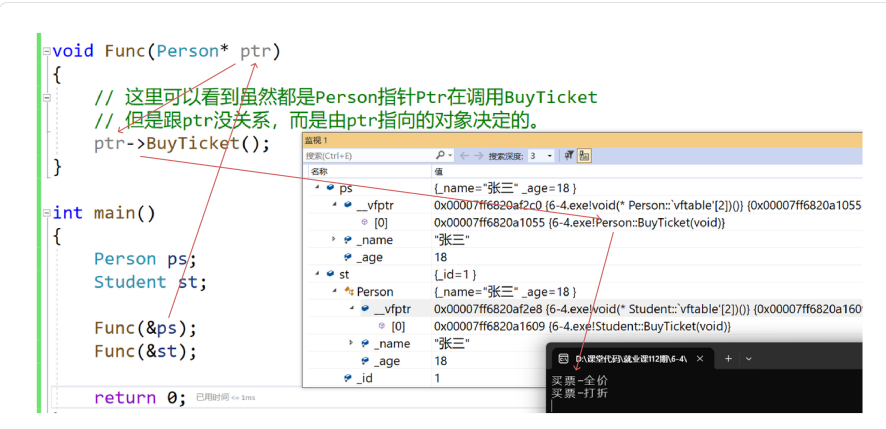Click the int main() signature line
This screenshot has height=429, width=886.
[103, 213]
